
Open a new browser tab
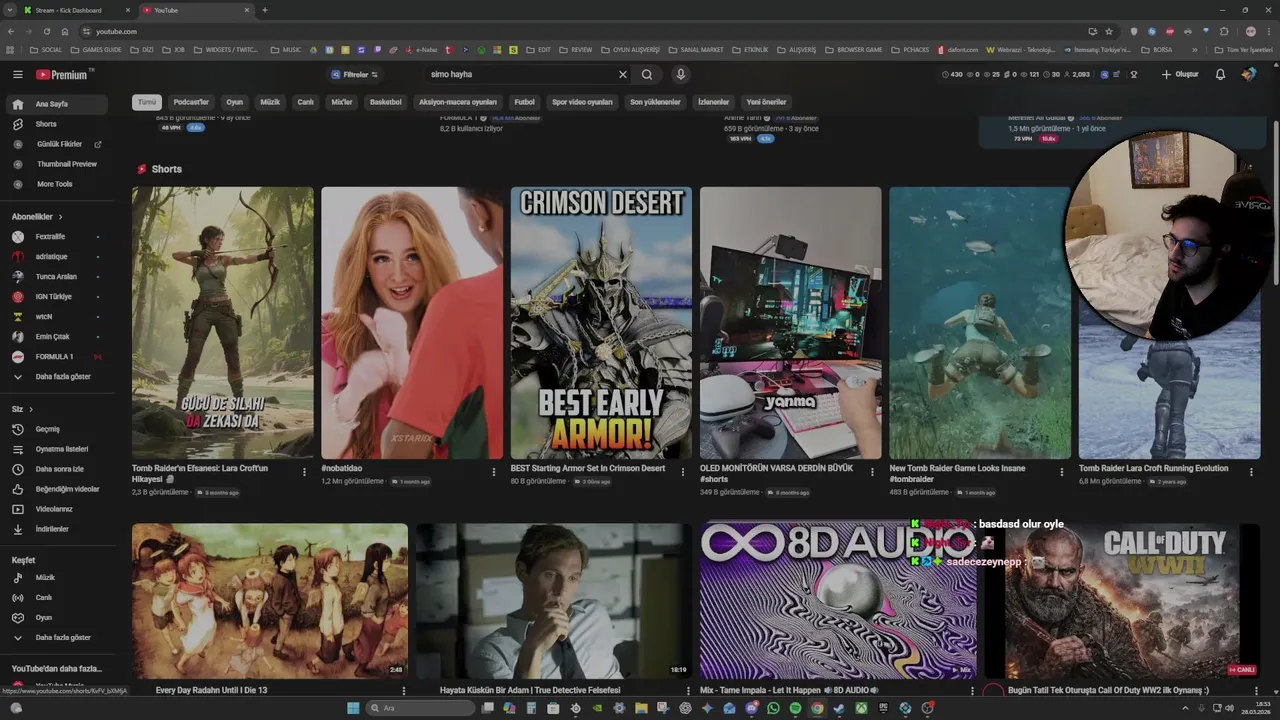[x=264, y=10]
